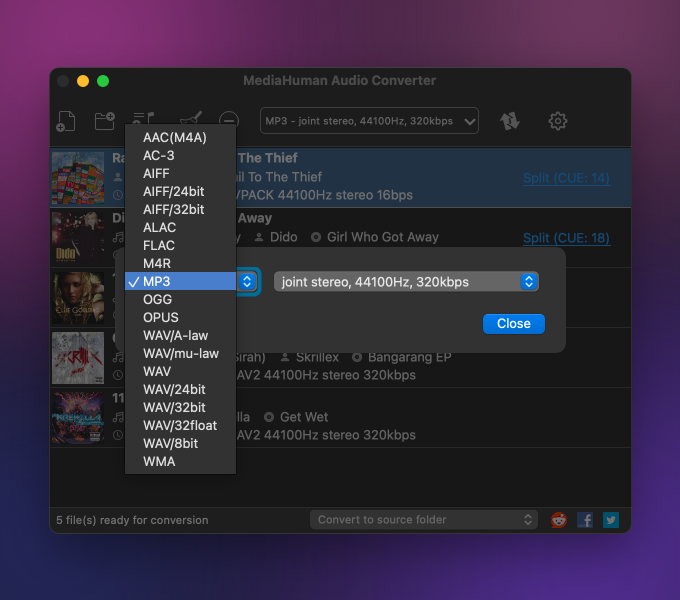680x600 pixels.
Task: Click the remove item minus icon
Action: pyautogui.click(x=229, y=118)
